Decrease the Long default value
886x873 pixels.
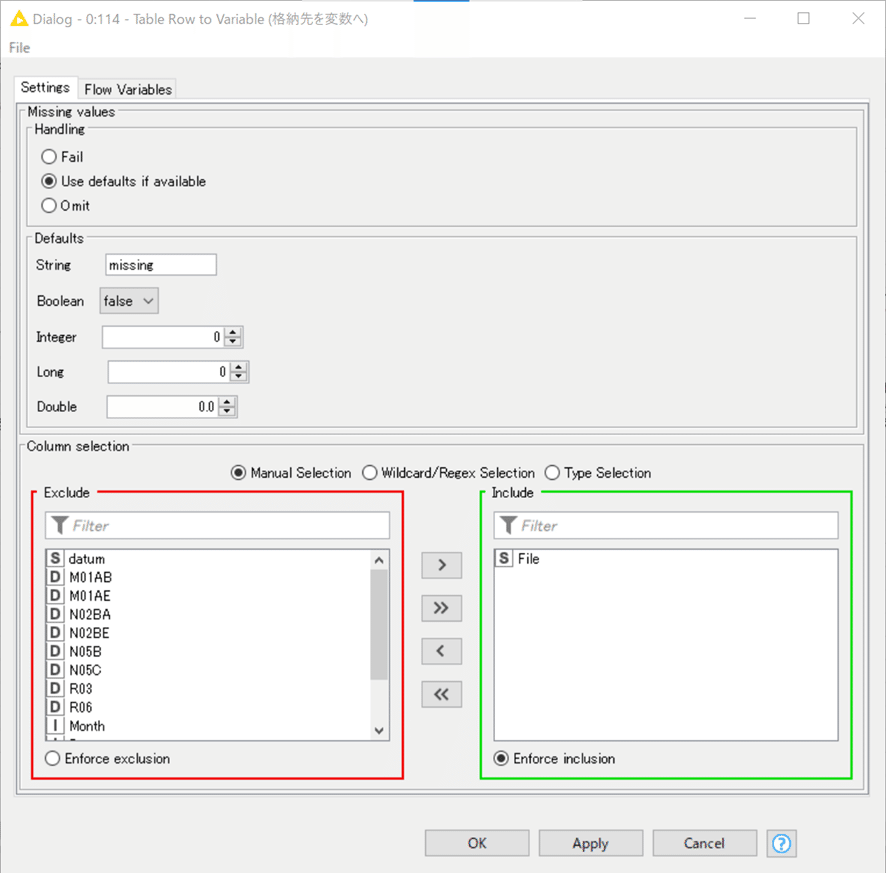239,377
